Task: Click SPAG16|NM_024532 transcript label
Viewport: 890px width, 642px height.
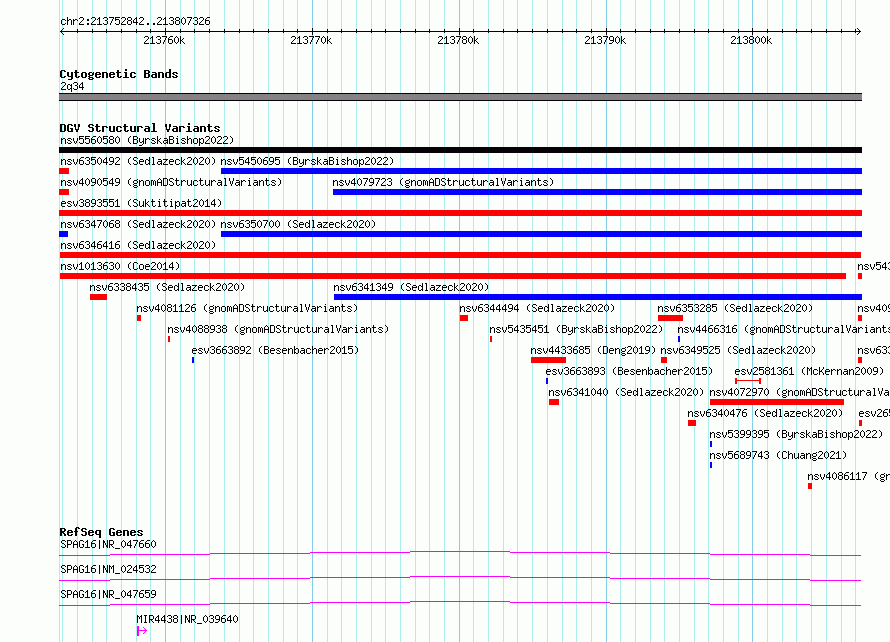Action: coord(108,569)
